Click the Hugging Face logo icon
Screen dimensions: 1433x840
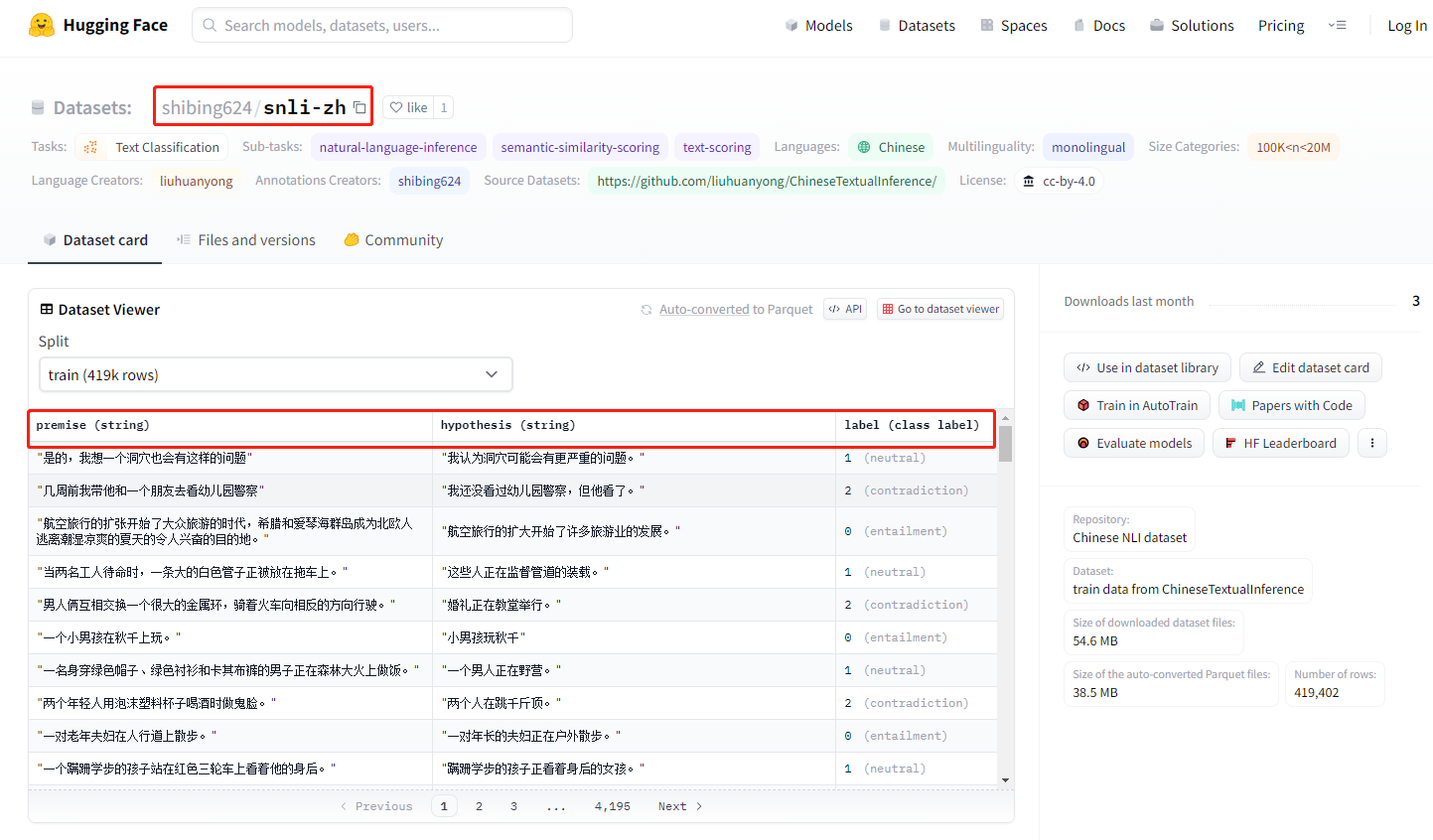[x=42, y=25]
